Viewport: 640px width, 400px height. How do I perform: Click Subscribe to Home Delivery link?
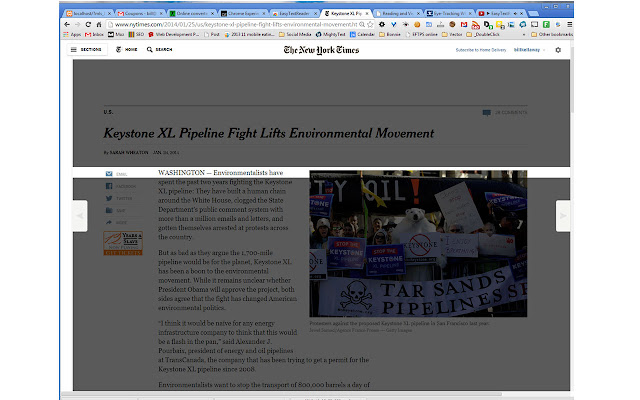[480, 50]
